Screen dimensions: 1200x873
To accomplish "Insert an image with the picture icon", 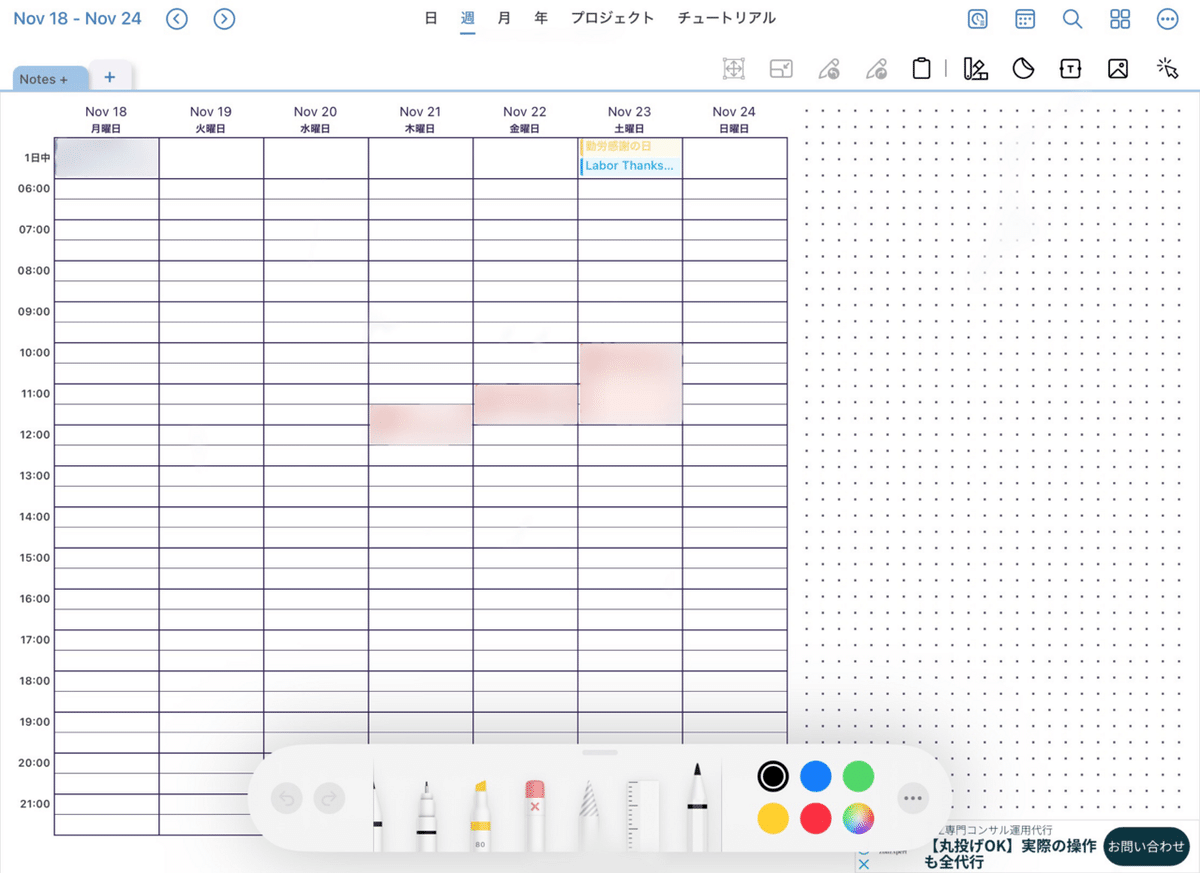I will pyautogui.click(x=1118, y=68).
